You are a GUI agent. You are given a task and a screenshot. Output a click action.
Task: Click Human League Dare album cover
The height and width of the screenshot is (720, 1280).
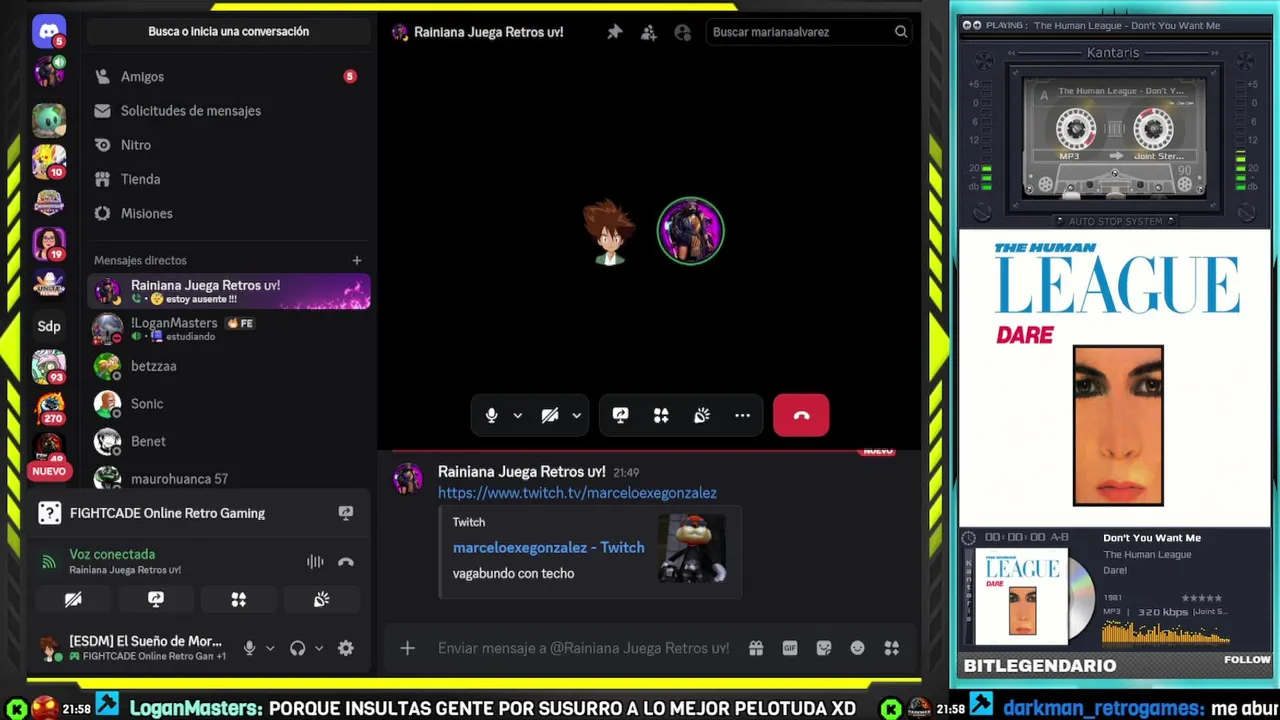[x=1115, y=378]
